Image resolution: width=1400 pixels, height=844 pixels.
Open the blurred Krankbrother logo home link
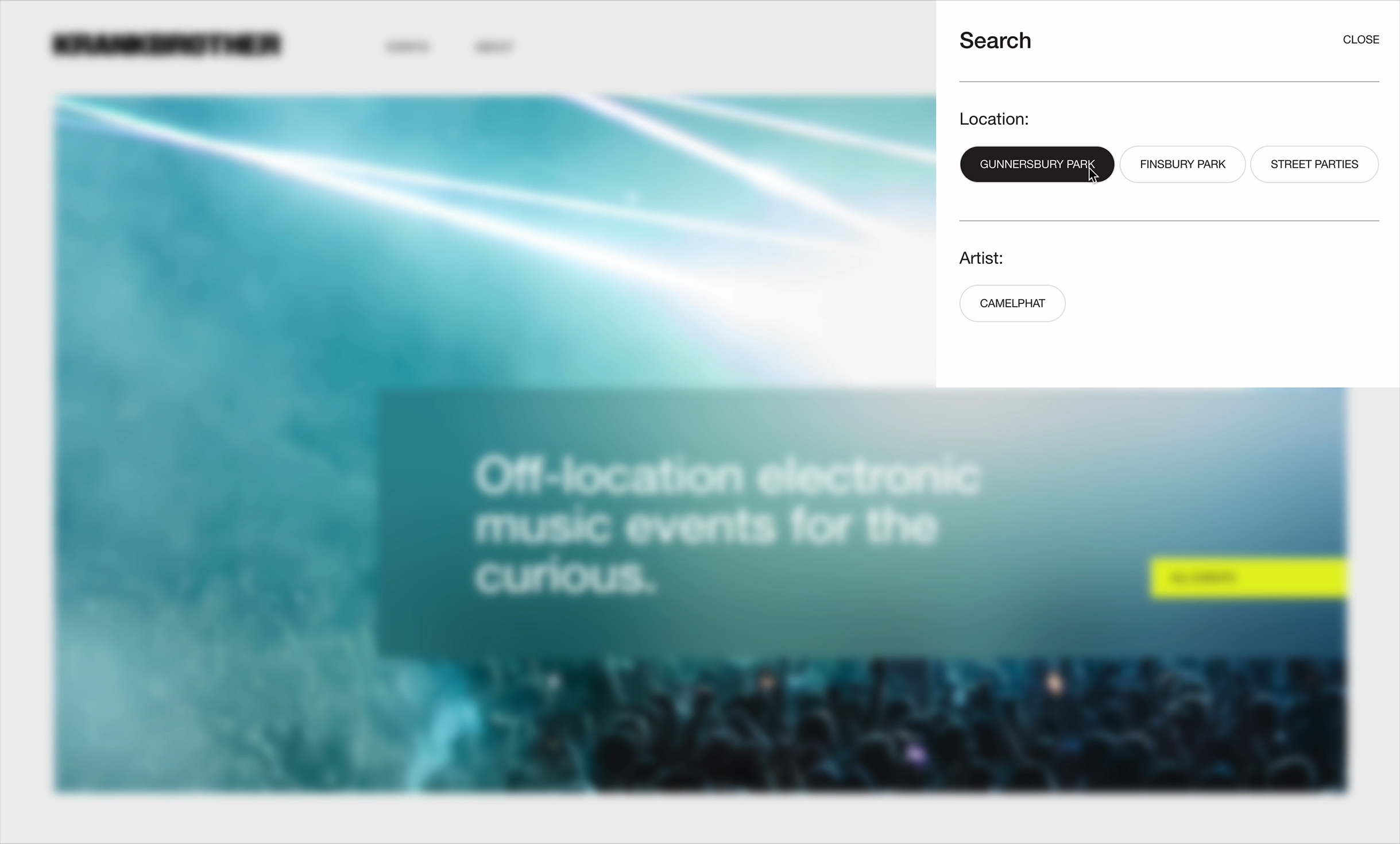(x=167, y=44)
